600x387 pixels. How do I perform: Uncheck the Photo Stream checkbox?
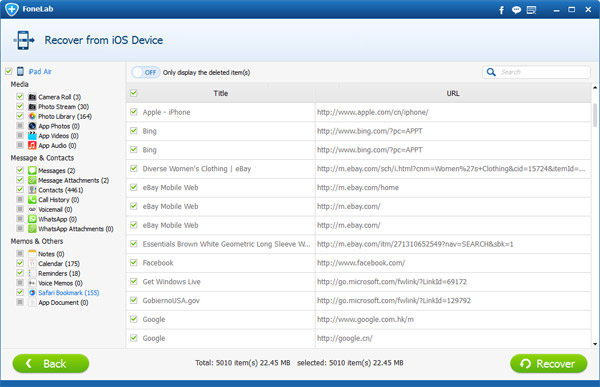(20, 106)
